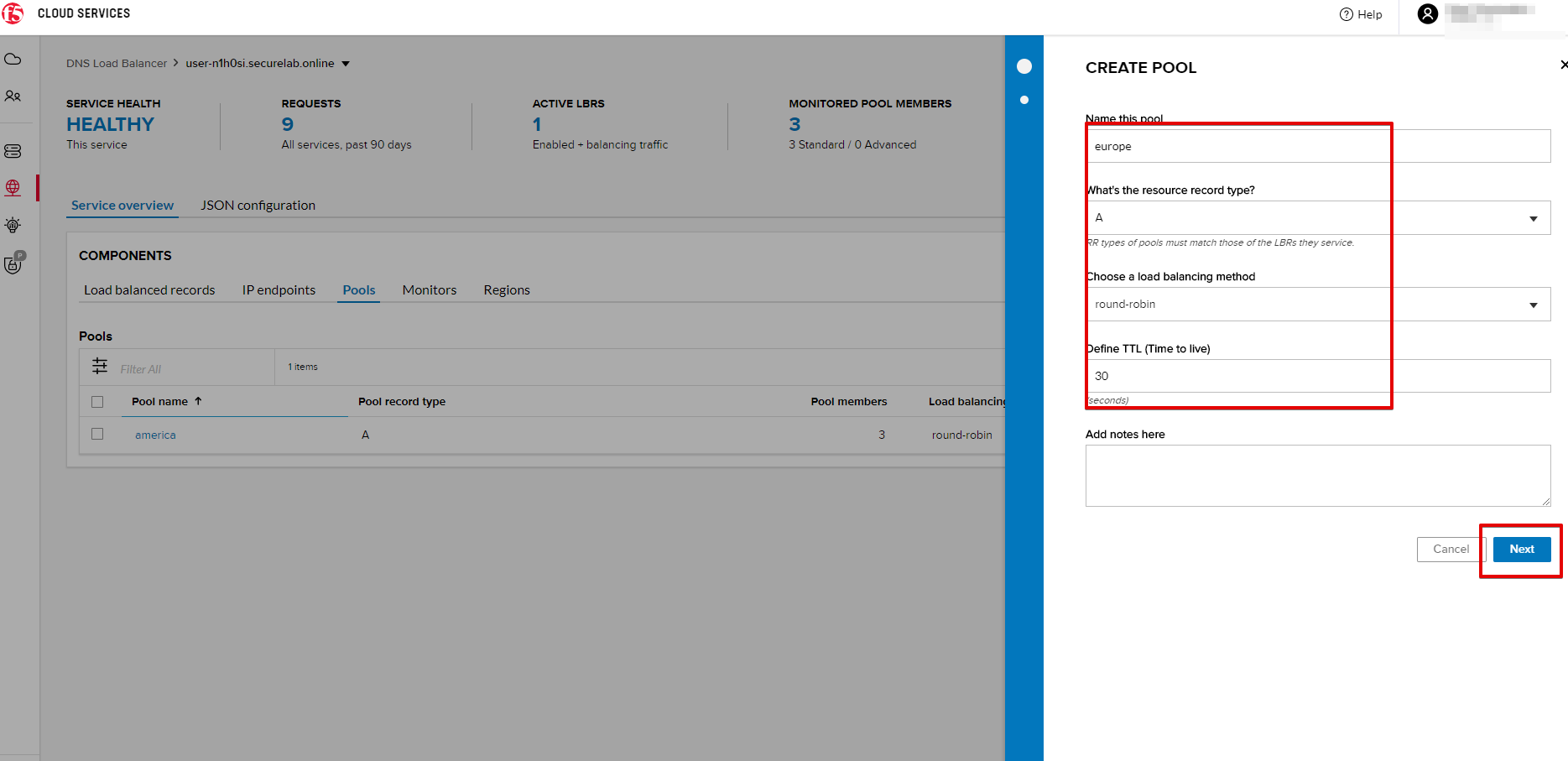Select the DNS globe icon in sidebar
The width and height of the screenshot is (1568, 761).
13,188
